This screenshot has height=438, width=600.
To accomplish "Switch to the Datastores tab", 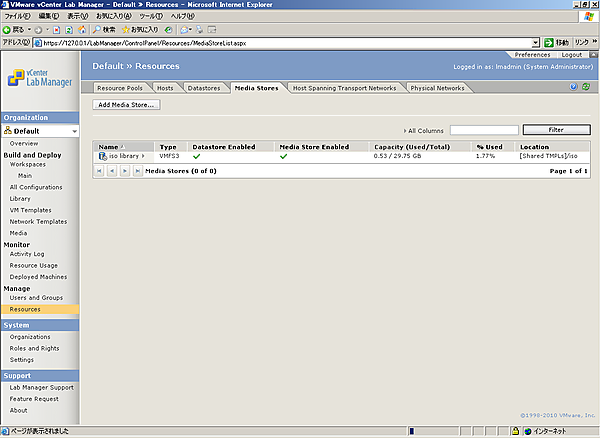I will click(x=204, y=88).
